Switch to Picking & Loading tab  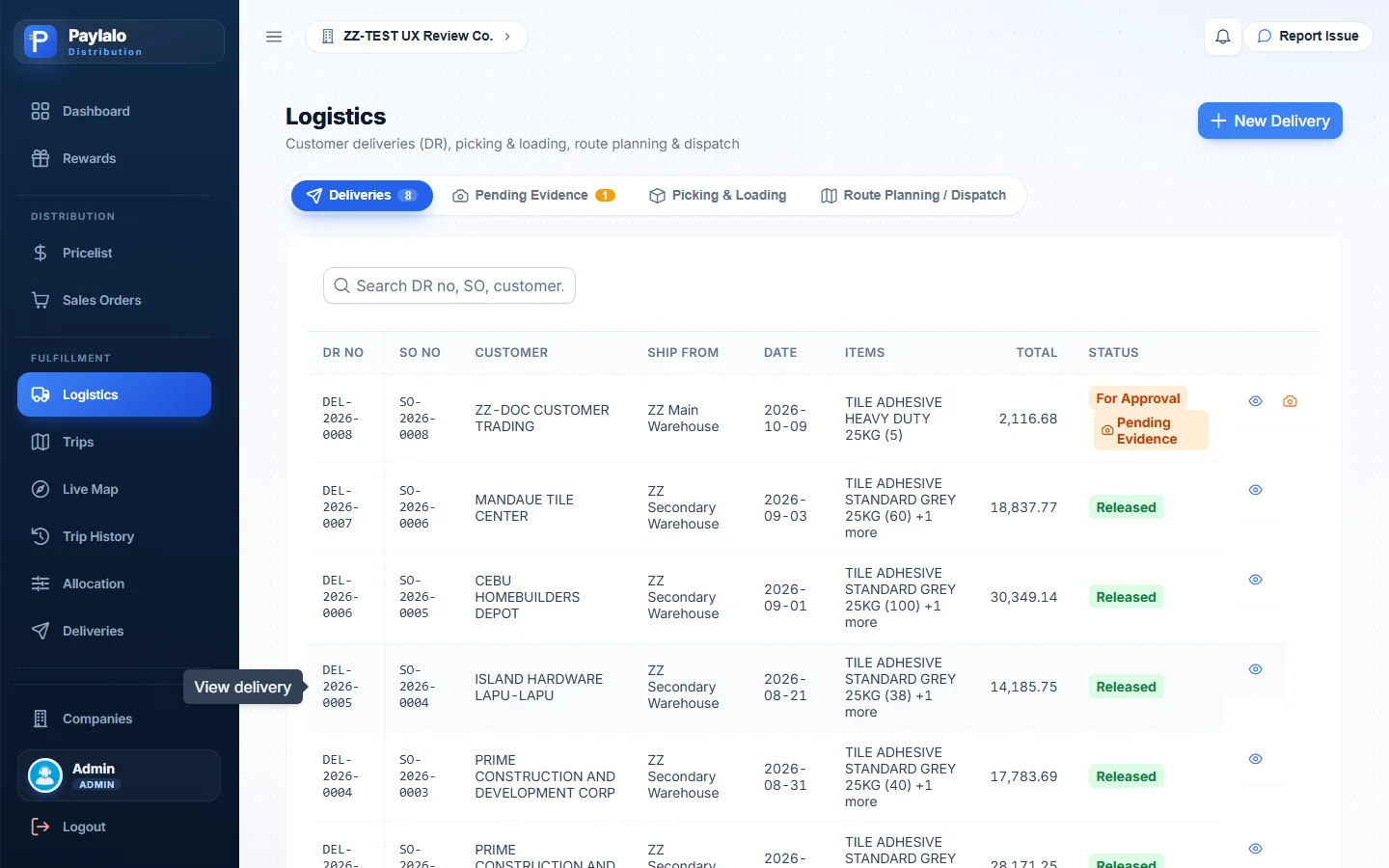click(x=718, y=196)
